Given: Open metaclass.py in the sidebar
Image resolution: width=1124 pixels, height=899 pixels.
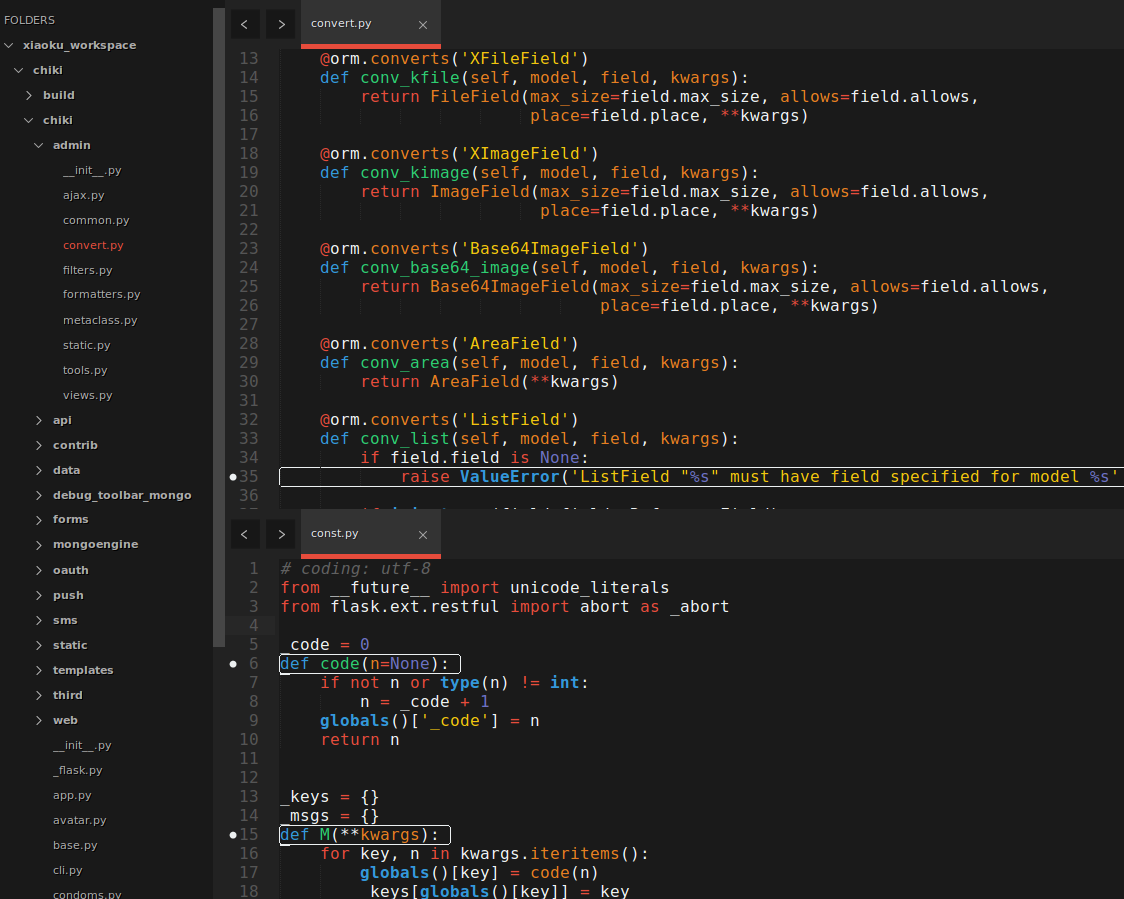Looking at the screenshot, I should point(100,320).
